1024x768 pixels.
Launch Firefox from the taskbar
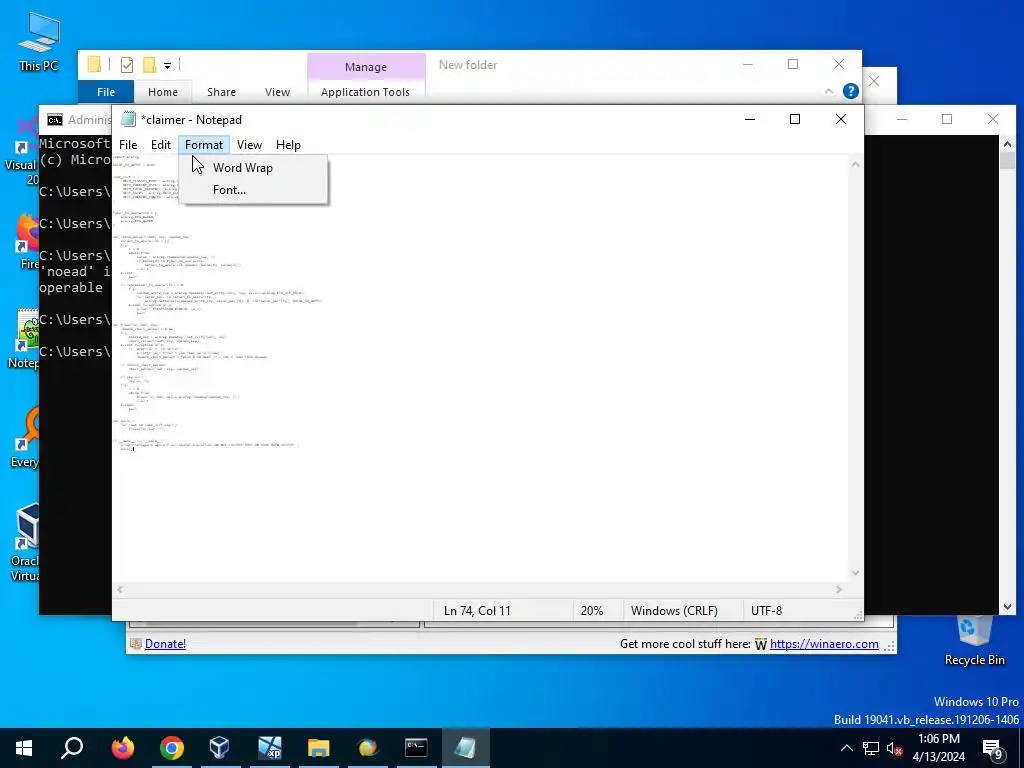[123, 748]
